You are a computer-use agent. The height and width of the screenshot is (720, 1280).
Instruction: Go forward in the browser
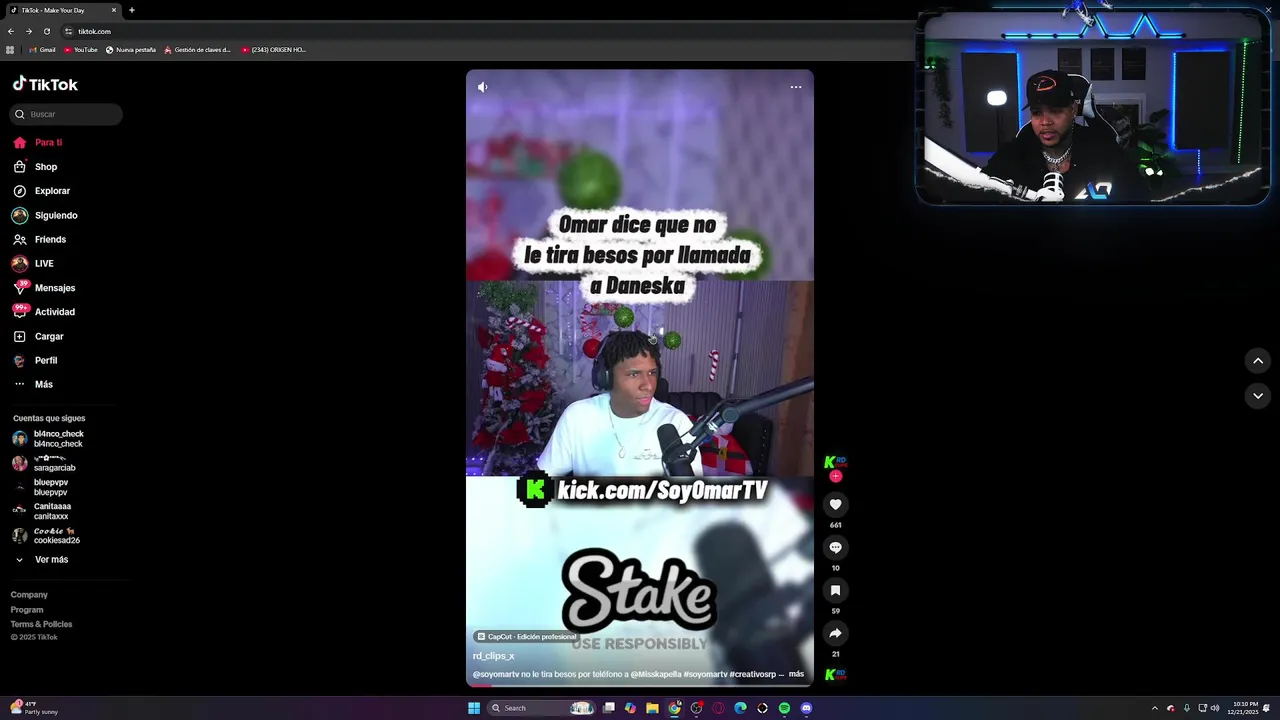pos(29,31)
